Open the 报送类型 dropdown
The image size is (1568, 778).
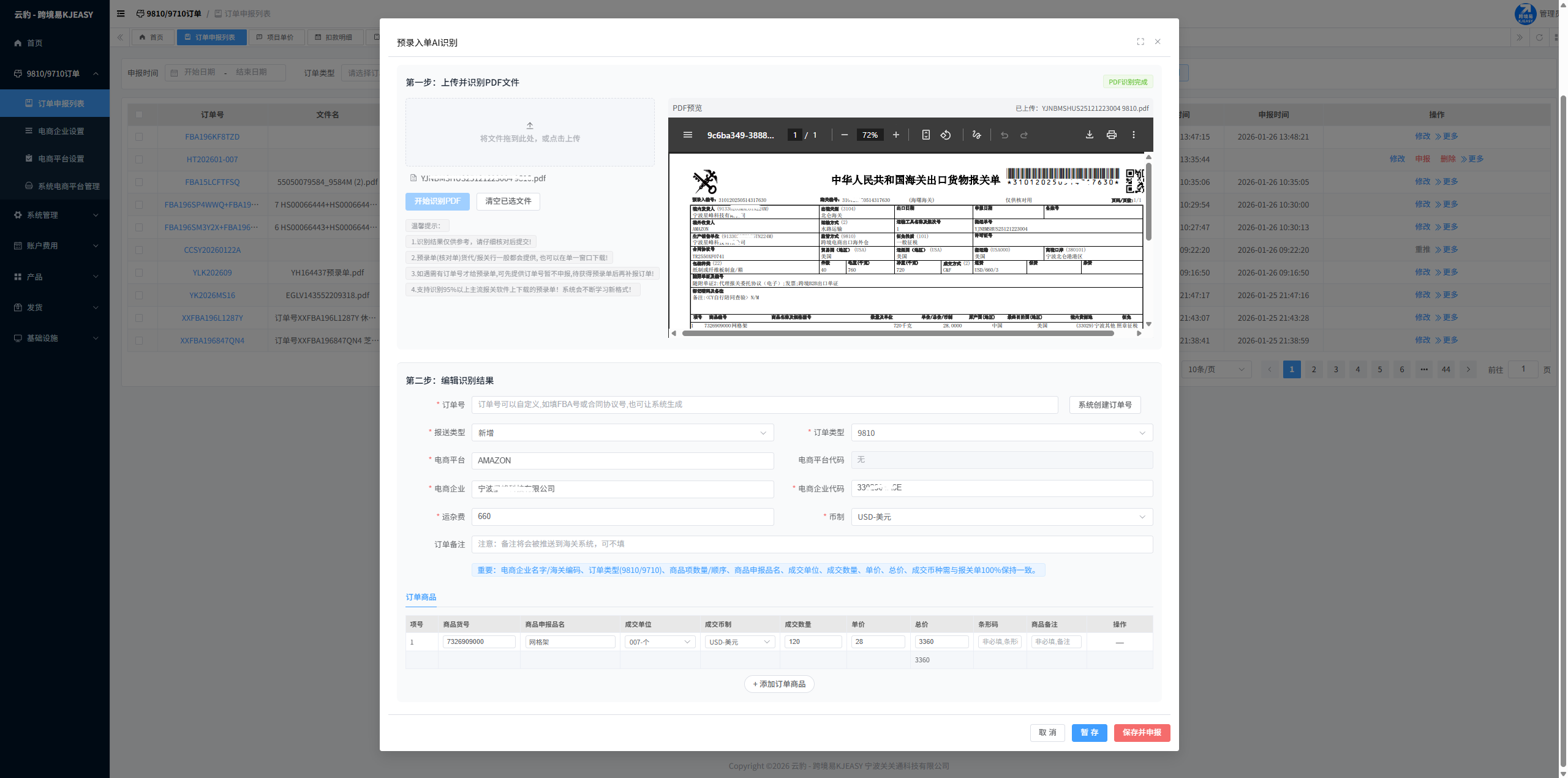[x=622, y=433]
